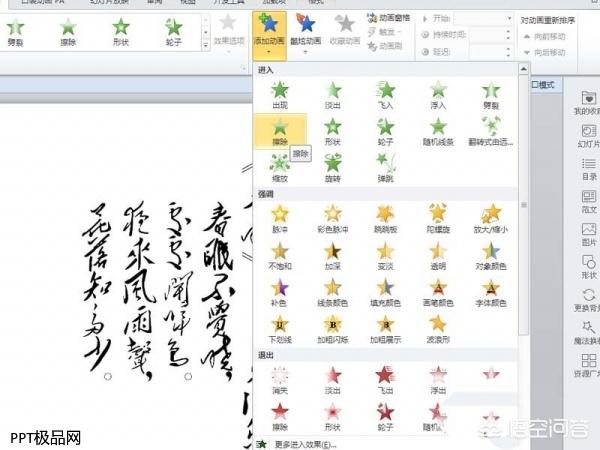This screenshot has height=450, width=600.
Task: Move animation earlier with 向前移动
Action: pos(545,36)
